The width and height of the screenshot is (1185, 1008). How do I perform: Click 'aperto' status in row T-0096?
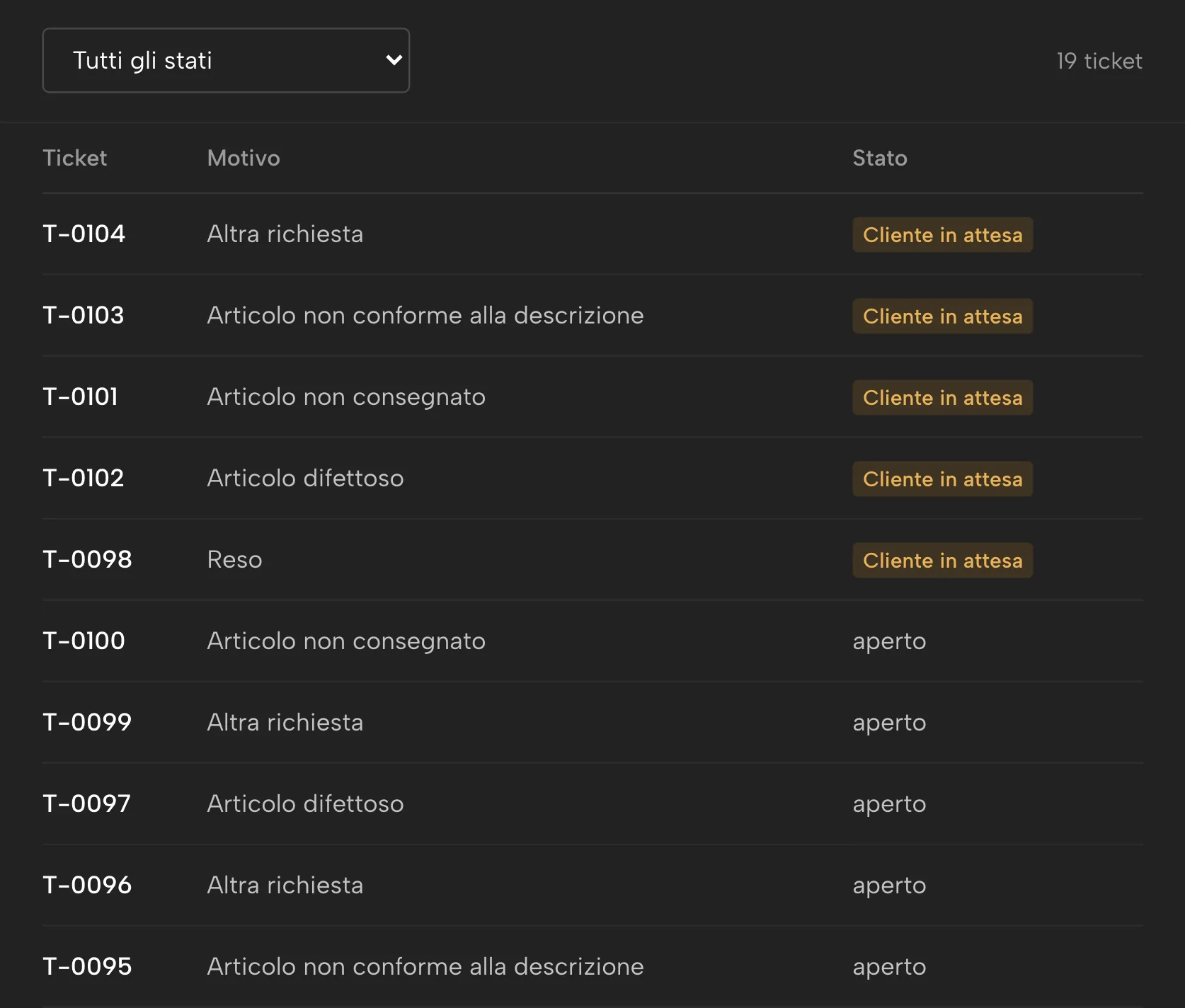(889, 886)
